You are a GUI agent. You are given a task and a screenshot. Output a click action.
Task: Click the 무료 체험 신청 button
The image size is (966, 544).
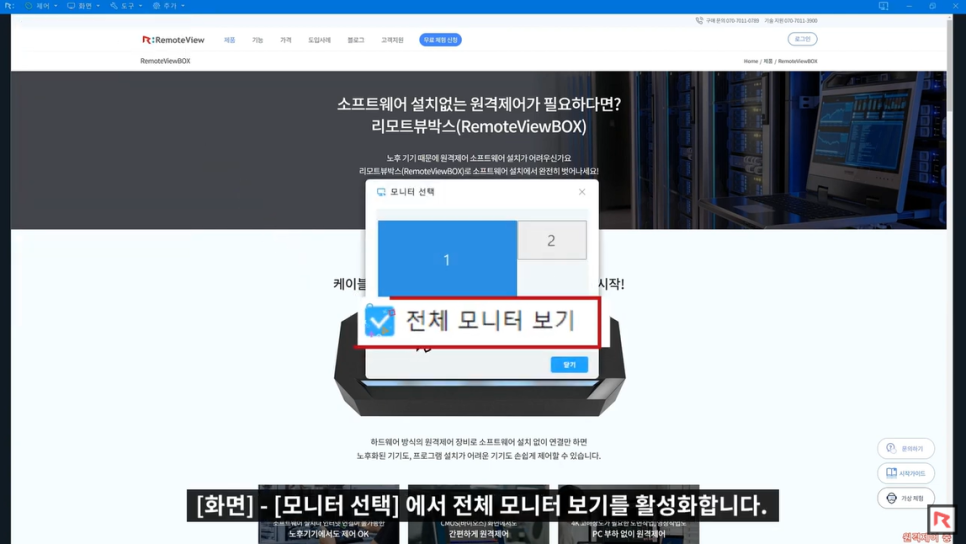[440, 40]
